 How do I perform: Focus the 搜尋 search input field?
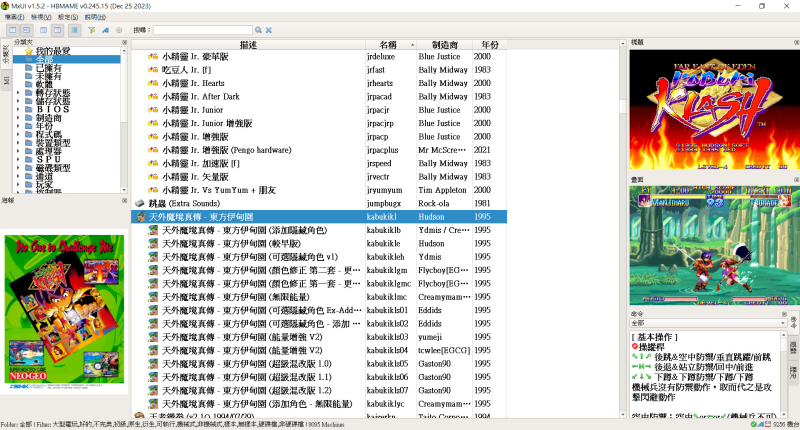203,30
